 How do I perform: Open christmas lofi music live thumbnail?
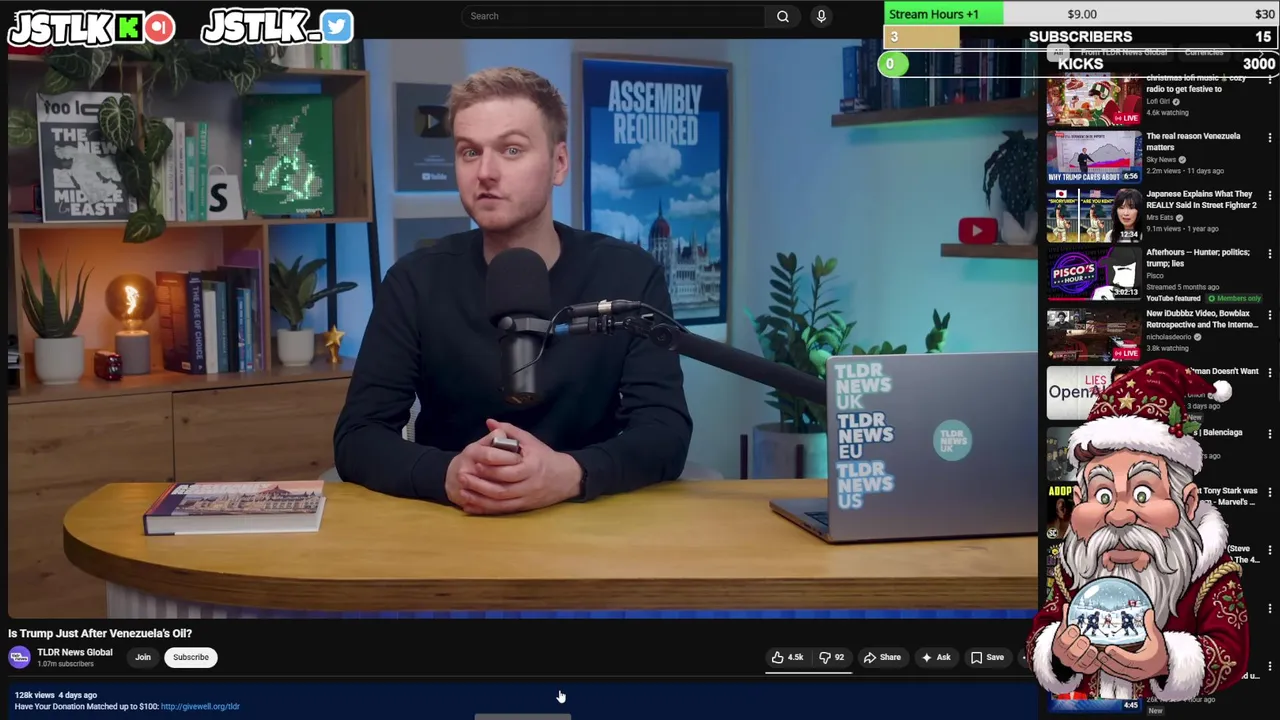pos(1094,100)
